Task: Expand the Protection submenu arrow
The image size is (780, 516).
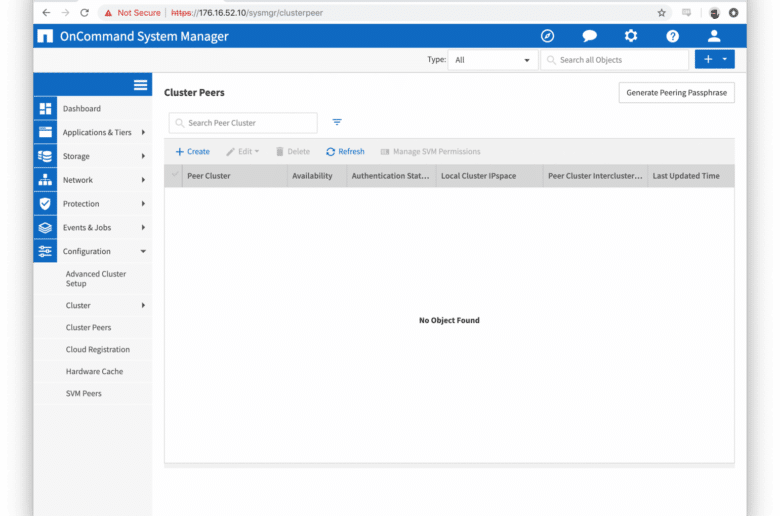Action: tap(143, 204)
